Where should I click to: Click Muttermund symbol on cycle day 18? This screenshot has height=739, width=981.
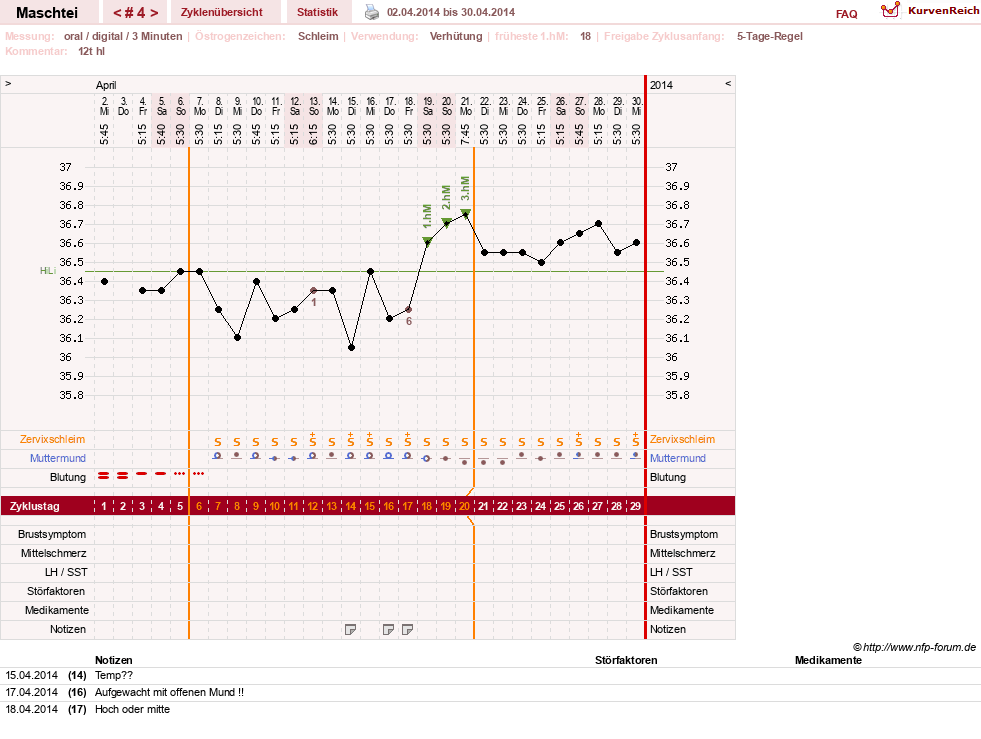coord(427,459)
